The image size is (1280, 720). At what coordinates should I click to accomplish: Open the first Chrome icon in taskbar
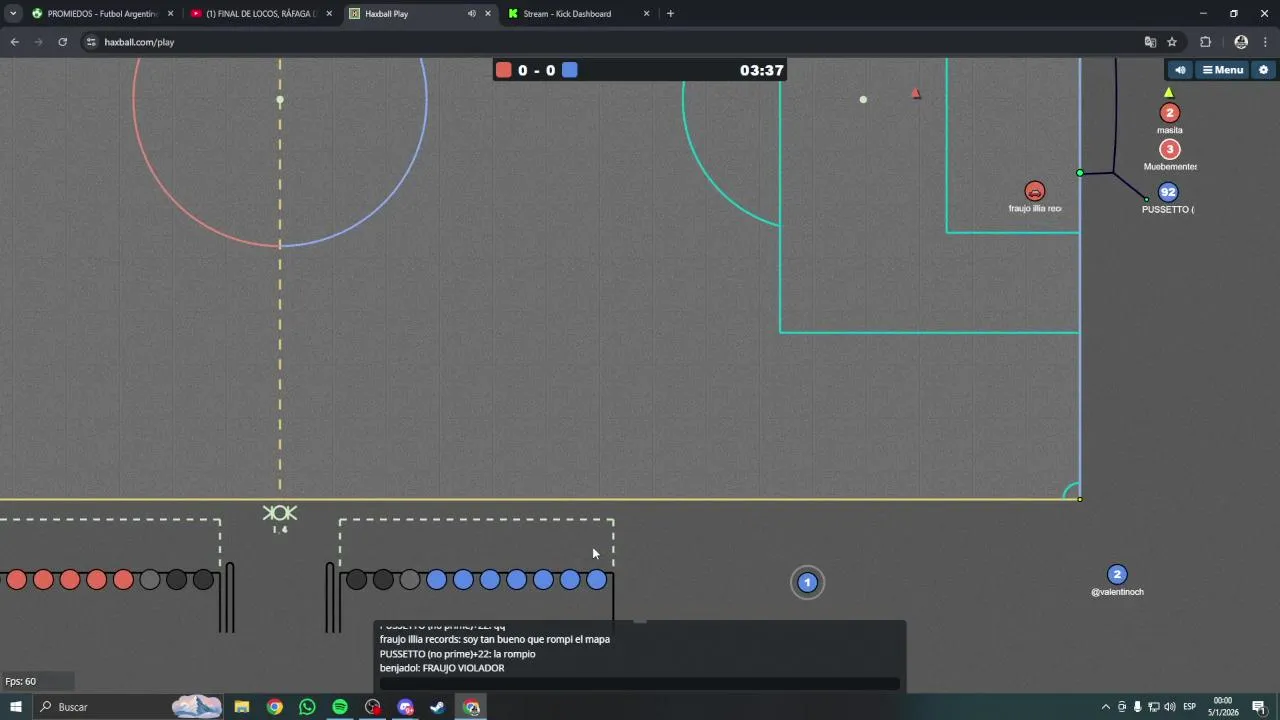(x=275, y=707)
